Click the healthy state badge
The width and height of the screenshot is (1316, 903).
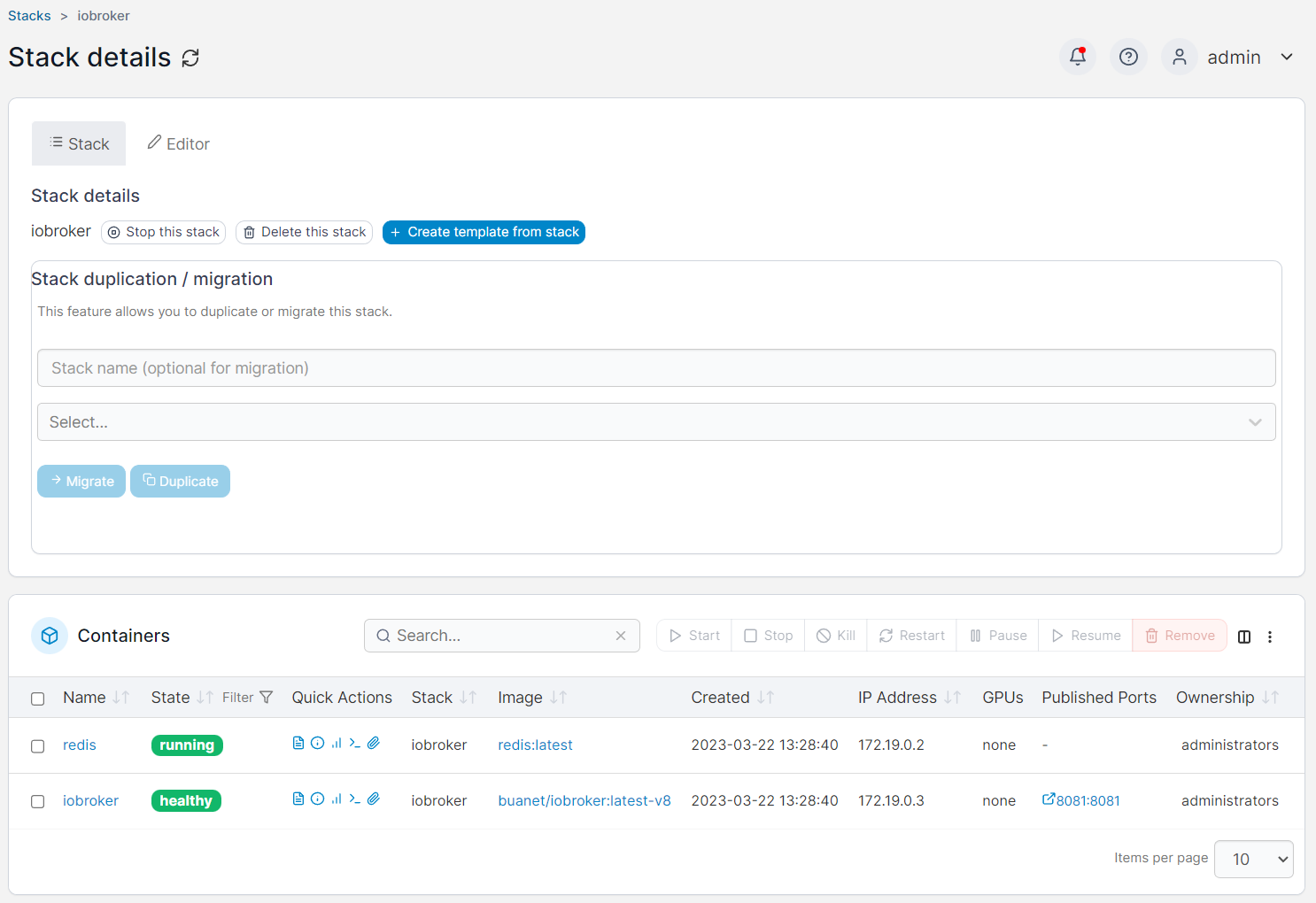(x=186, y=800)
